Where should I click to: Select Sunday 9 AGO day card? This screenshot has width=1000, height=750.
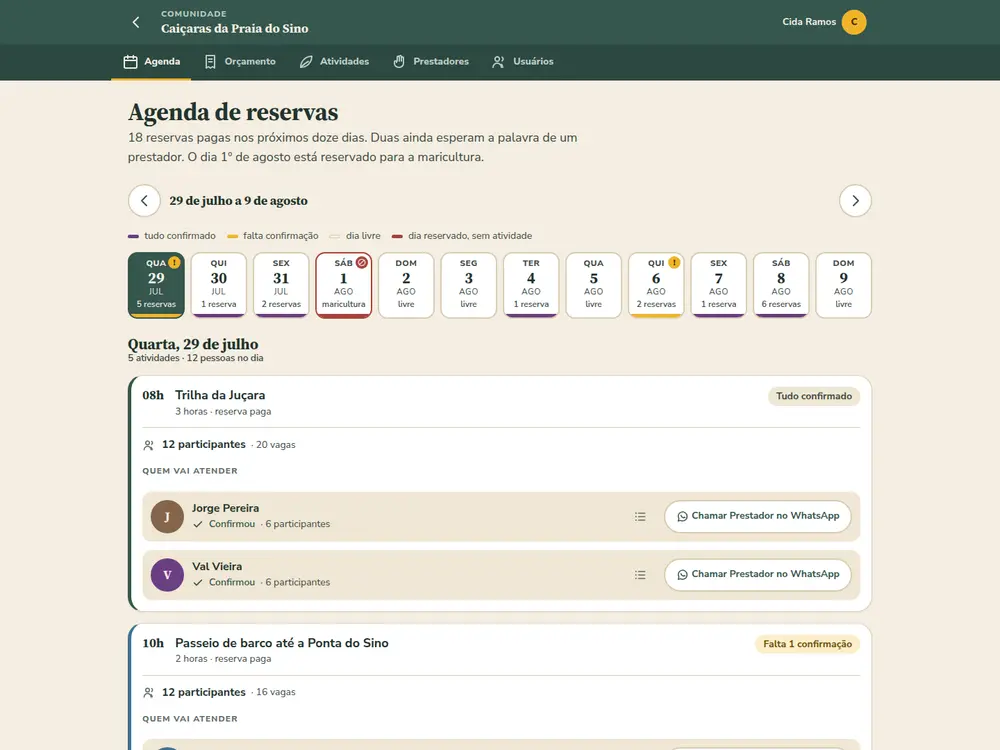click(844, 285)
